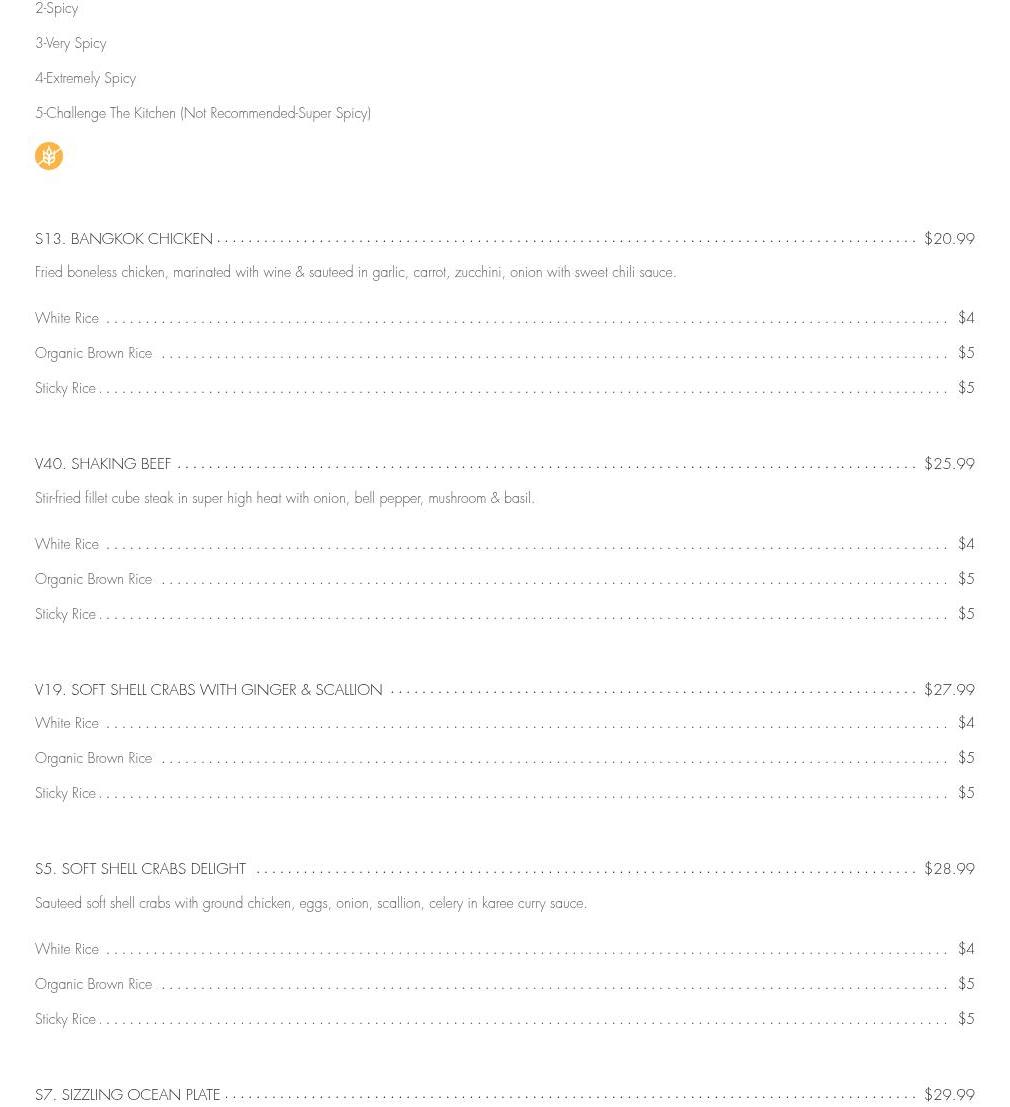Click the $28.99 Soft Shell Crabs Delight price
This screenshot has width=1010, height=1107.
click(949, 869)
